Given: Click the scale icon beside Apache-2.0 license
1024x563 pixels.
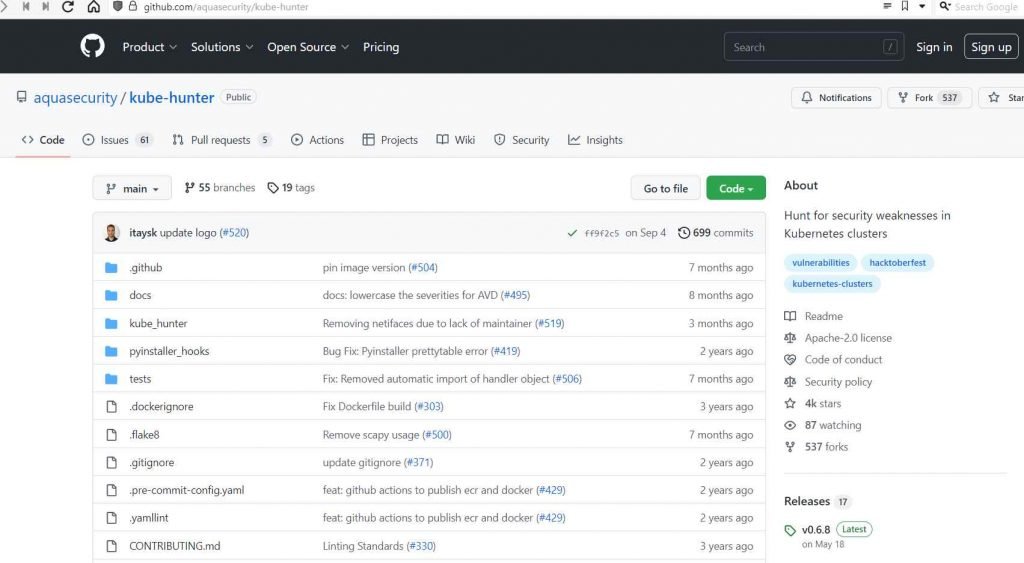Looking at the screenshot, I should 790,338.
